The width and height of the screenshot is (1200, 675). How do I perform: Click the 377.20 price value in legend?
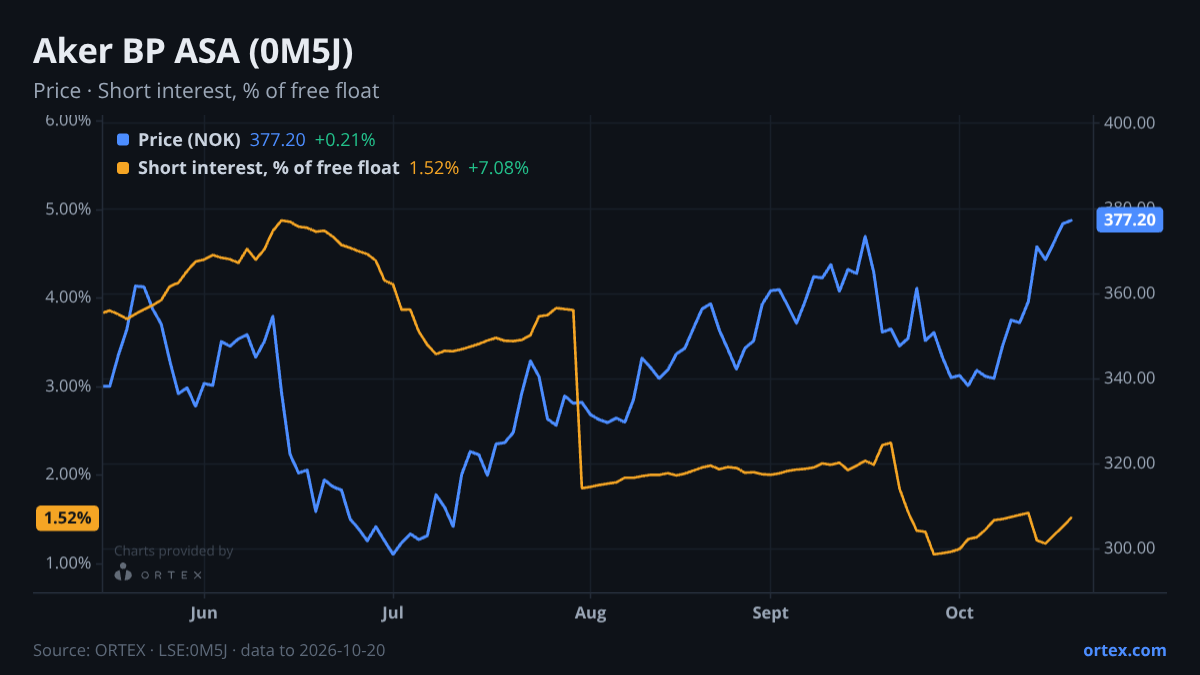coord(278,140)
